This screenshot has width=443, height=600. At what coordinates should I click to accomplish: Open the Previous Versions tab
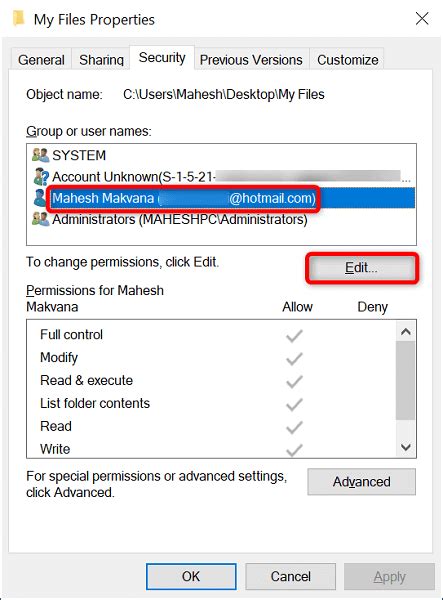tap(251, 60)
